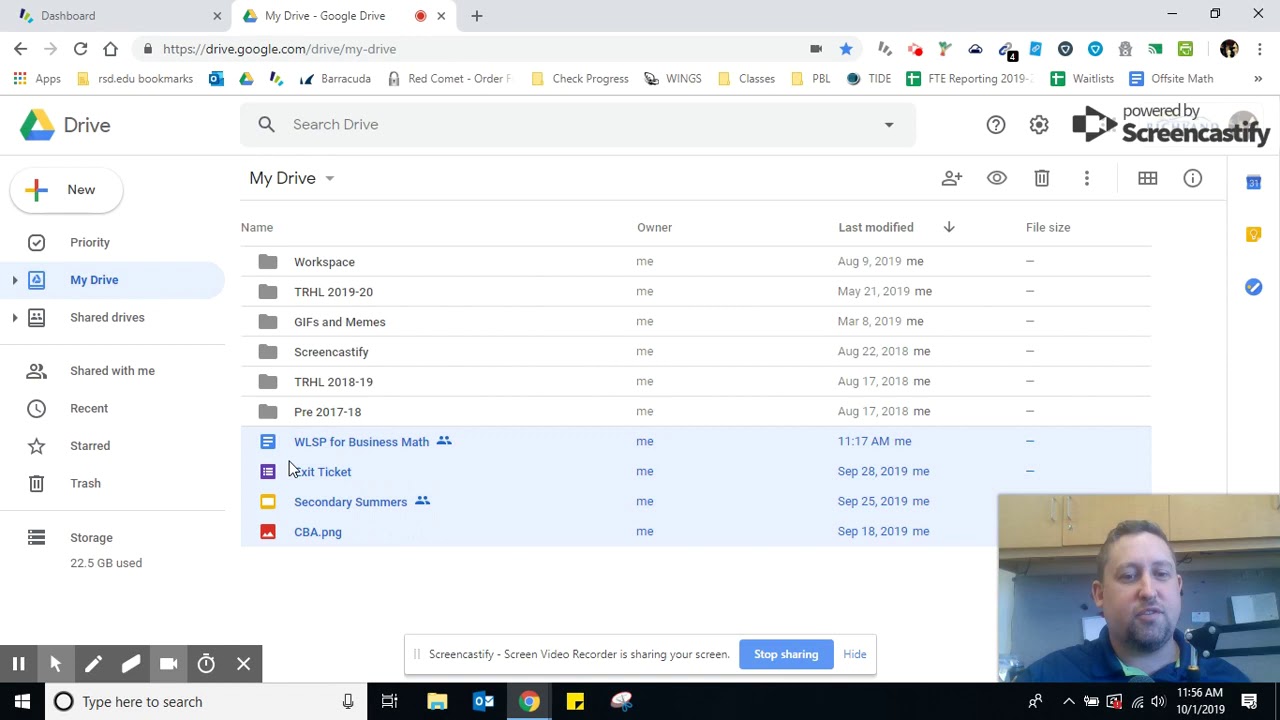Select the TRHL 2019-20 folder

click(696, 292)
